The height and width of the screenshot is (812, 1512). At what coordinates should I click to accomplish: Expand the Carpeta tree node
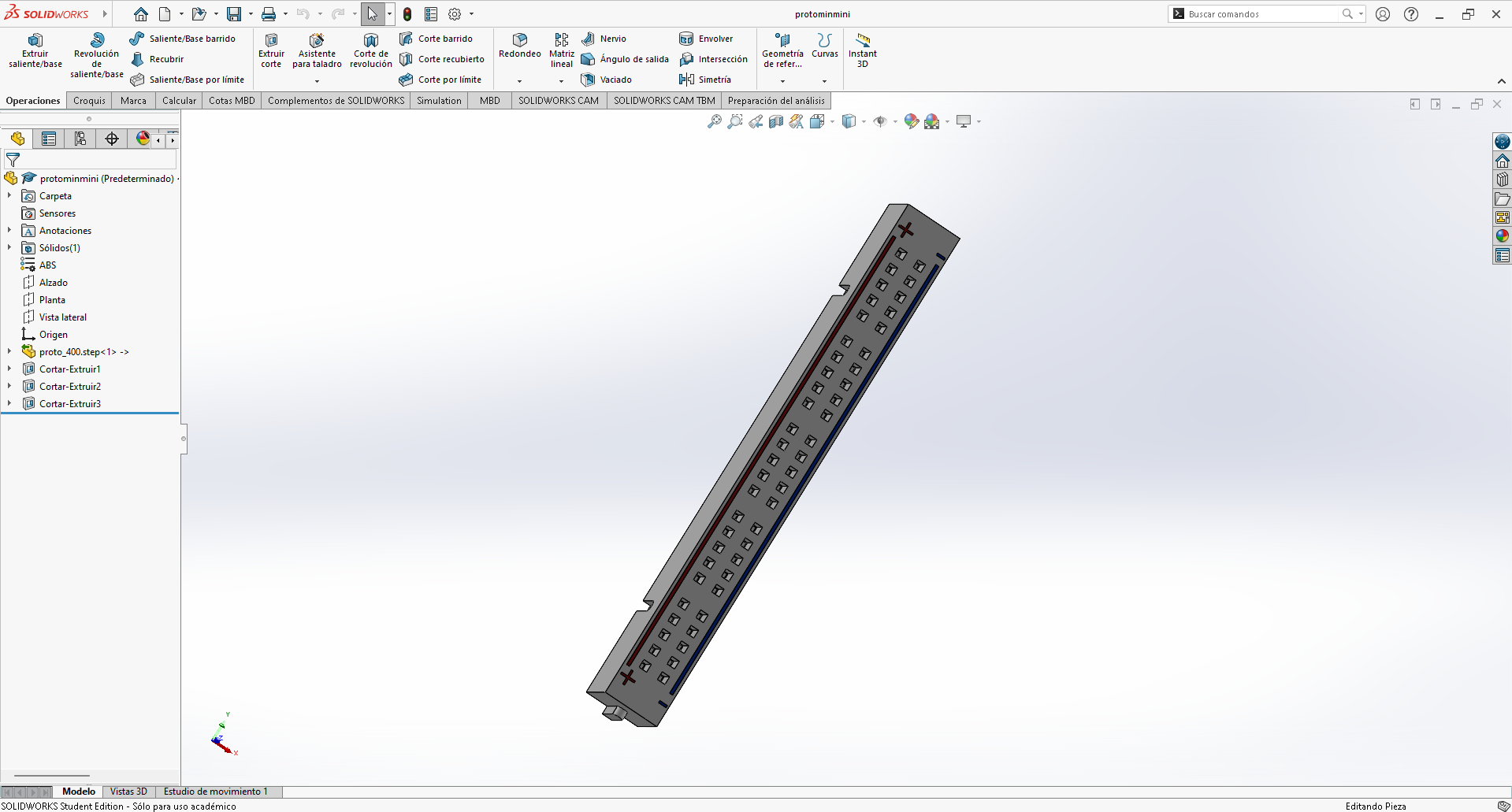click(x=9, y=196)
